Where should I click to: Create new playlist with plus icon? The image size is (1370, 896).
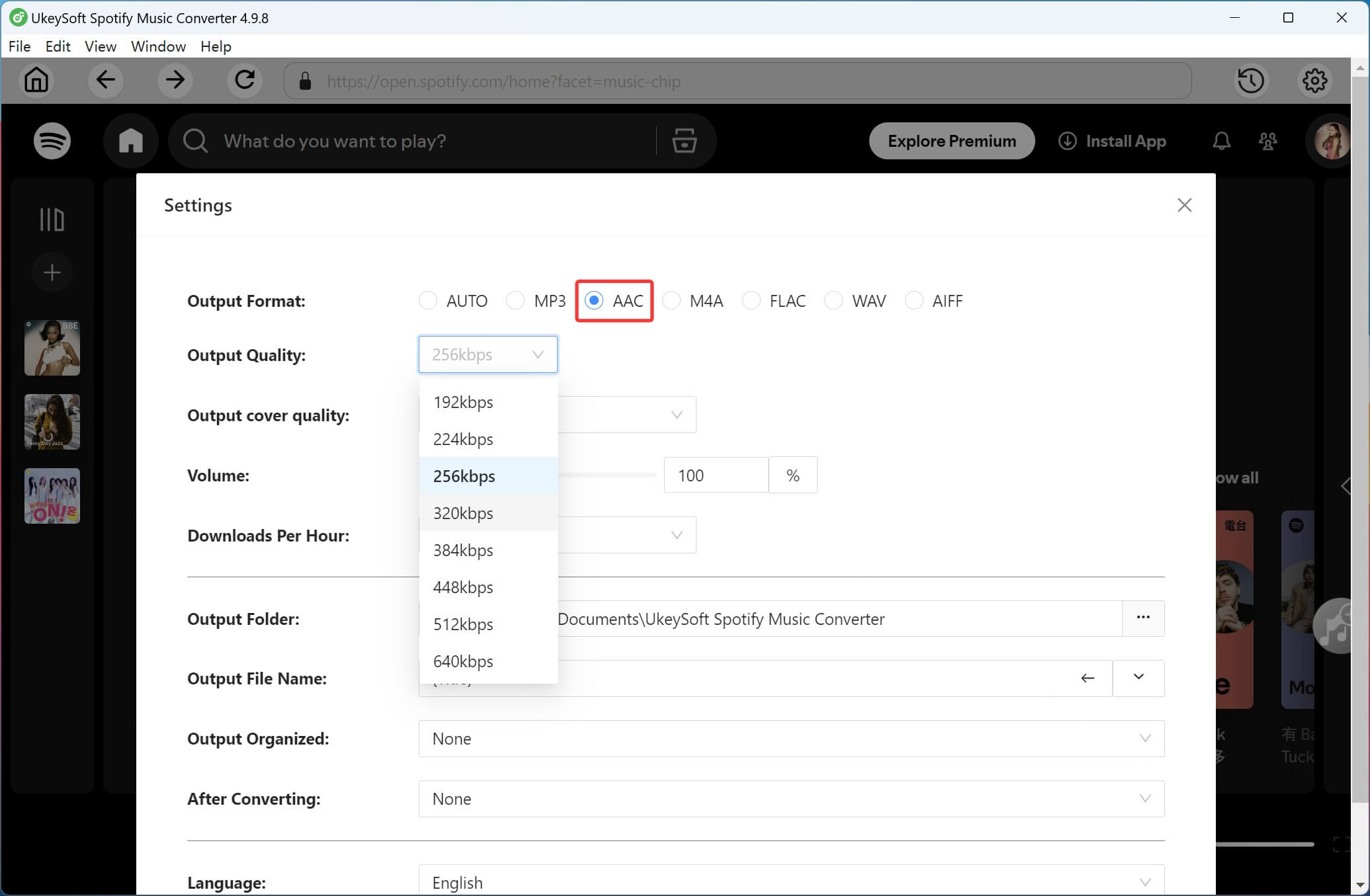tap(52, 272)
